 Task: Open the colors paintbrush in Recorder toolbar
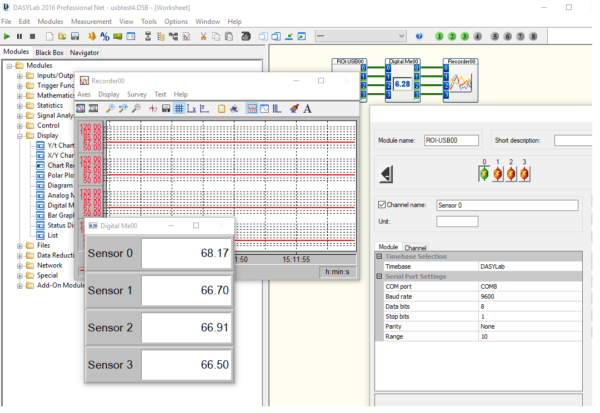tap(294, 109)
